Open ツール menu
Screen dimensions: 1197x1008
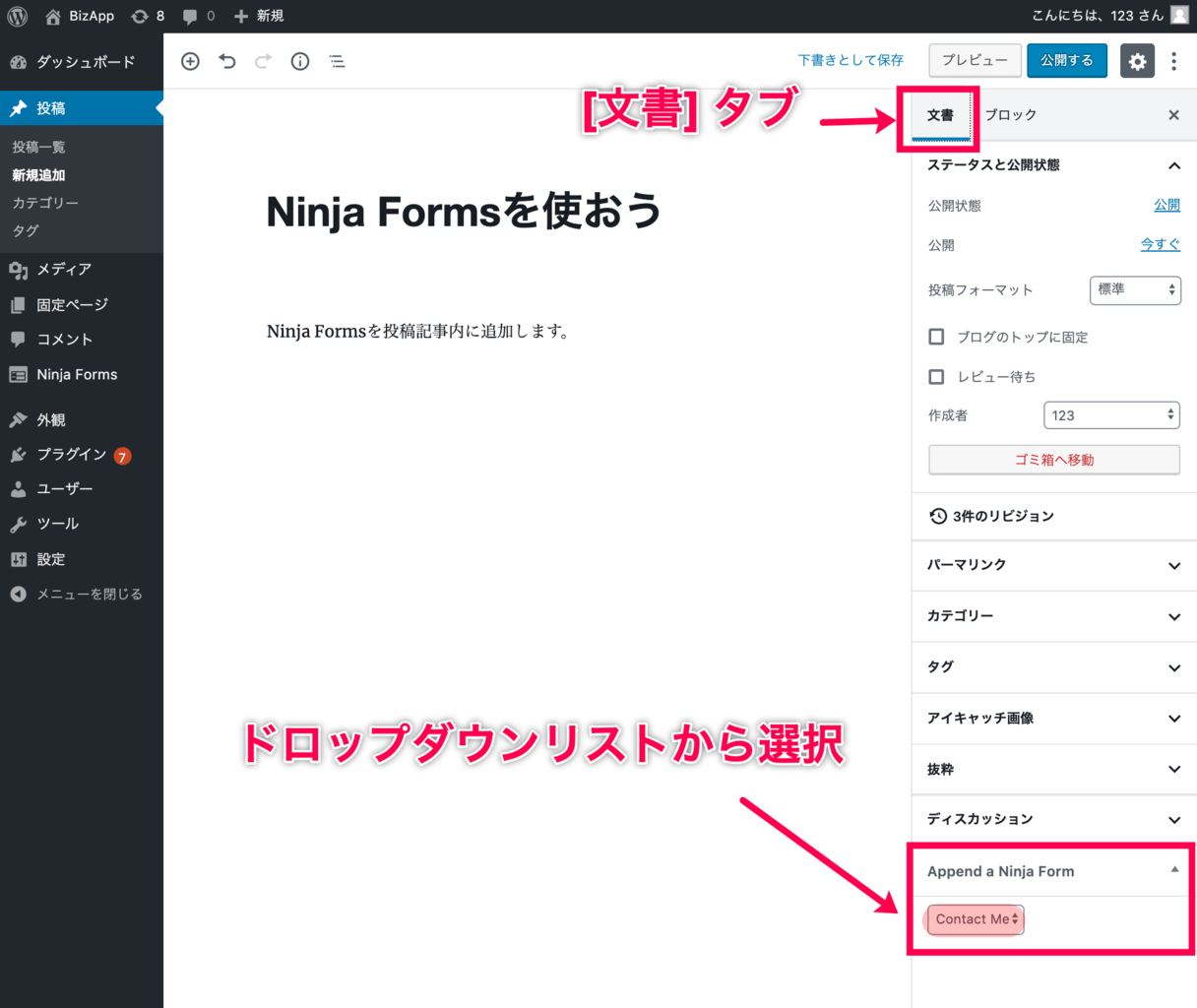pos(82,524)
